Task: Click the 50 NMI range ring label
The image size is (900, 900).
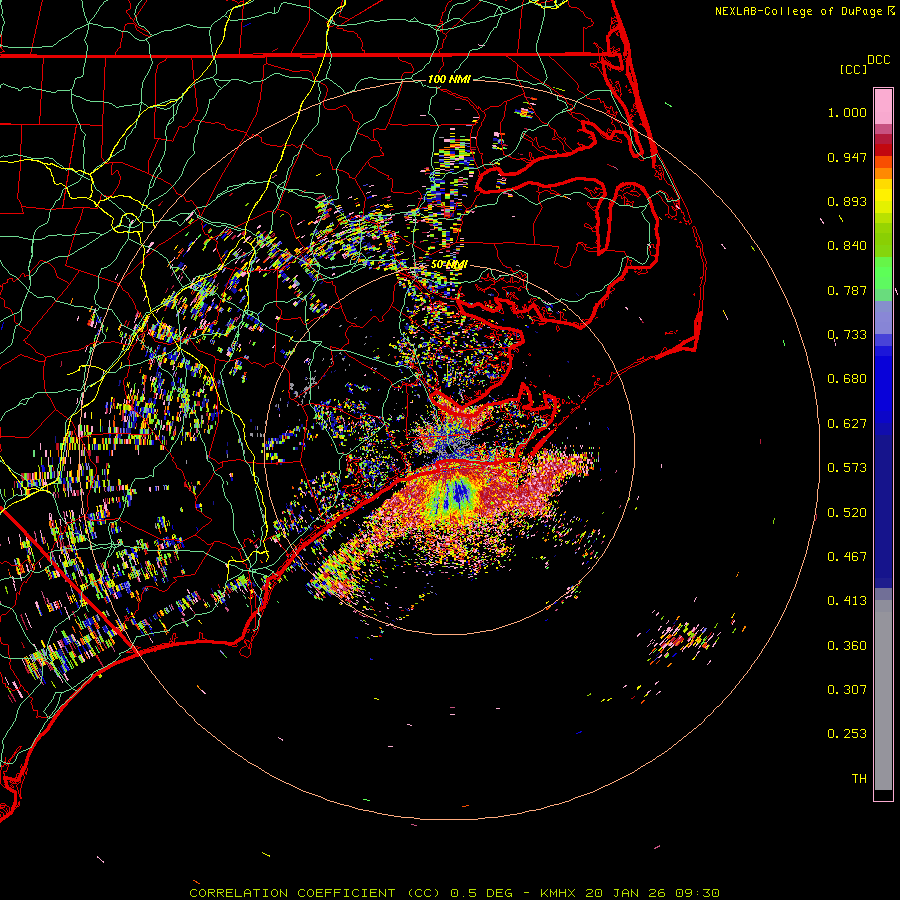Action: click(x=449, y=265)
